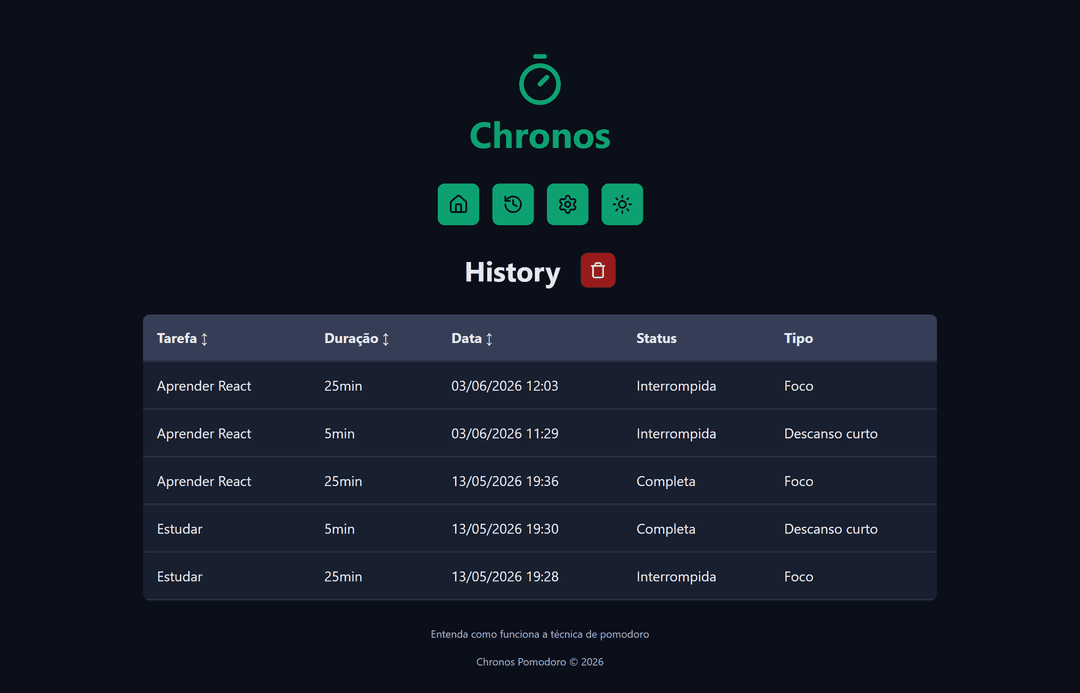1080x693 pixels.
Task: Click Descanso curto in the 19:30 row
Action: click(x=831, y=528)
